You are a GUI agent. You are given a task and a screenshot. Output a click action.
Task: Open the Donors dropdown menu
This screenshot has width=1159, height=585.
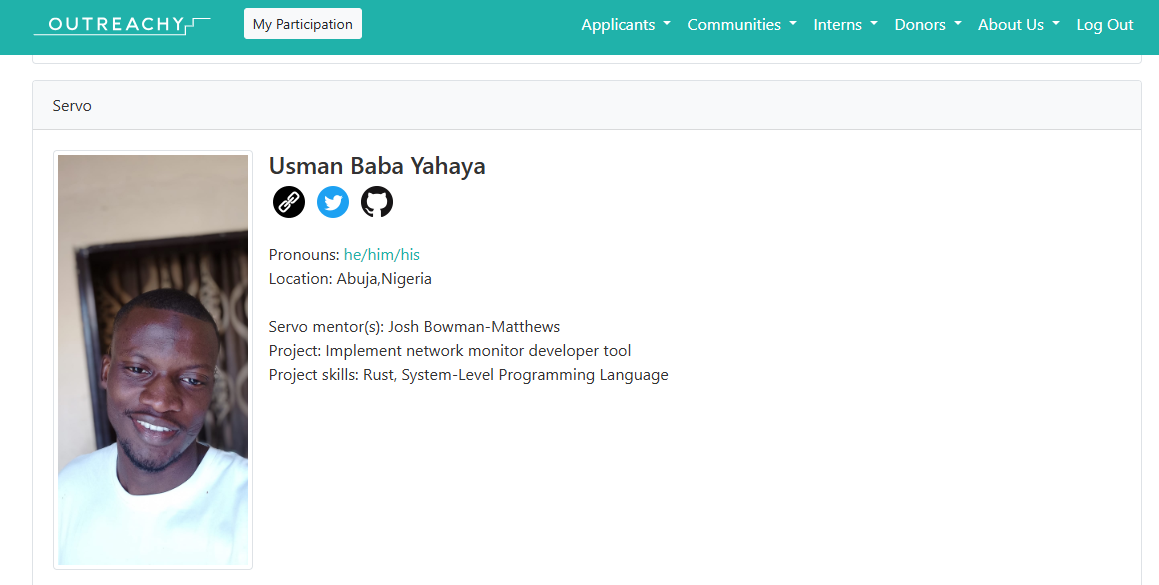[928, 24]
